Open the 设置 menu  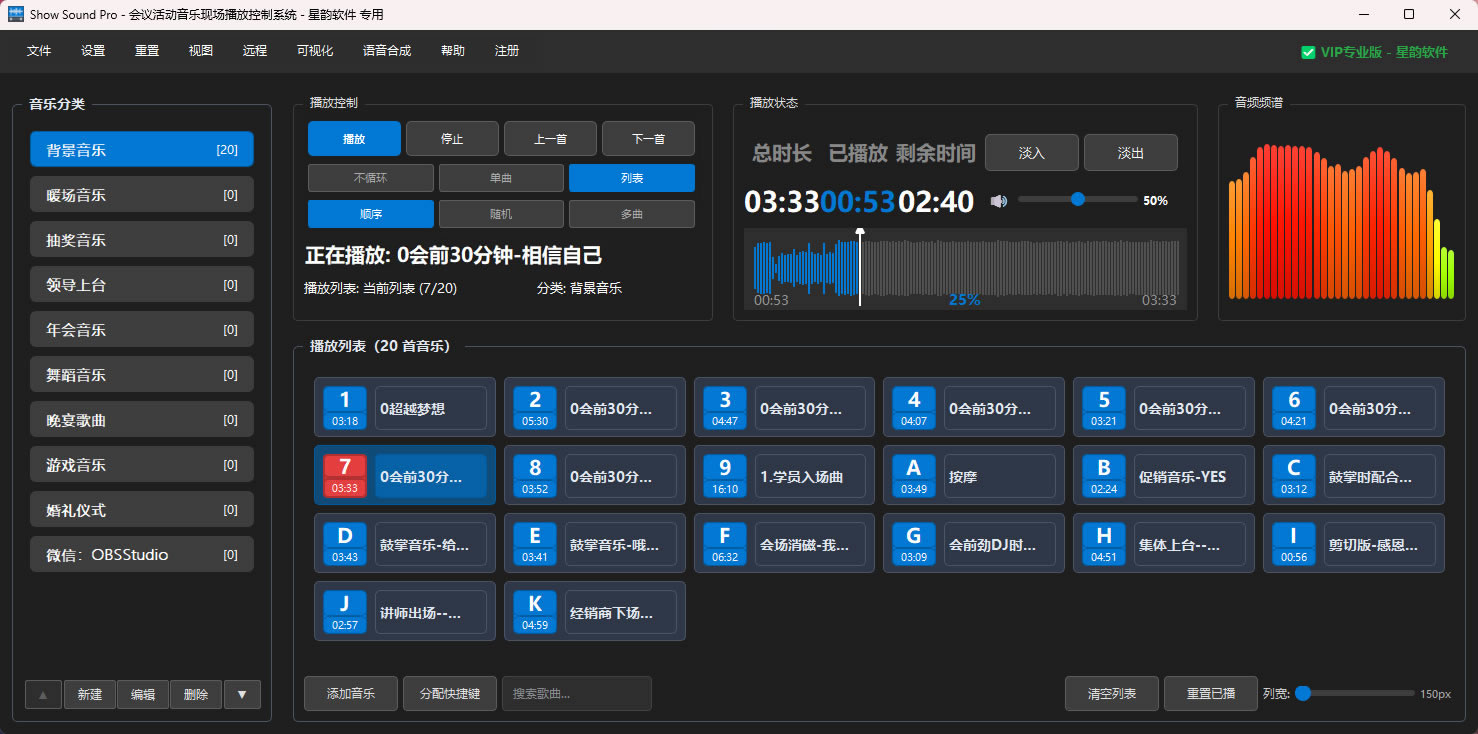tap(92, 50)
